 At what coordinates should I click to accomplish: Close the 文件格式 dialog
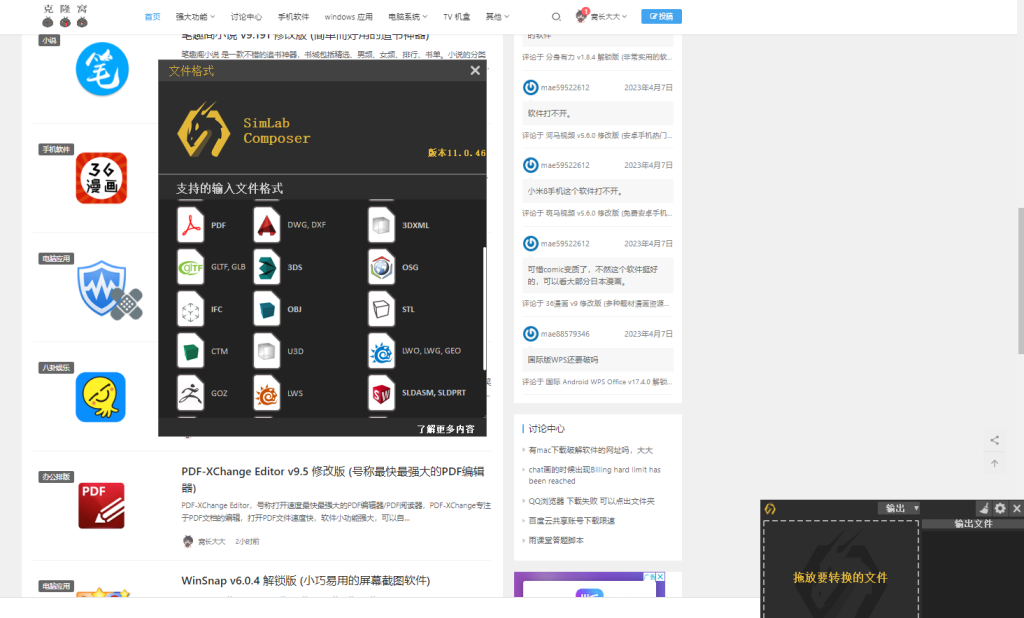pos(475,71)
